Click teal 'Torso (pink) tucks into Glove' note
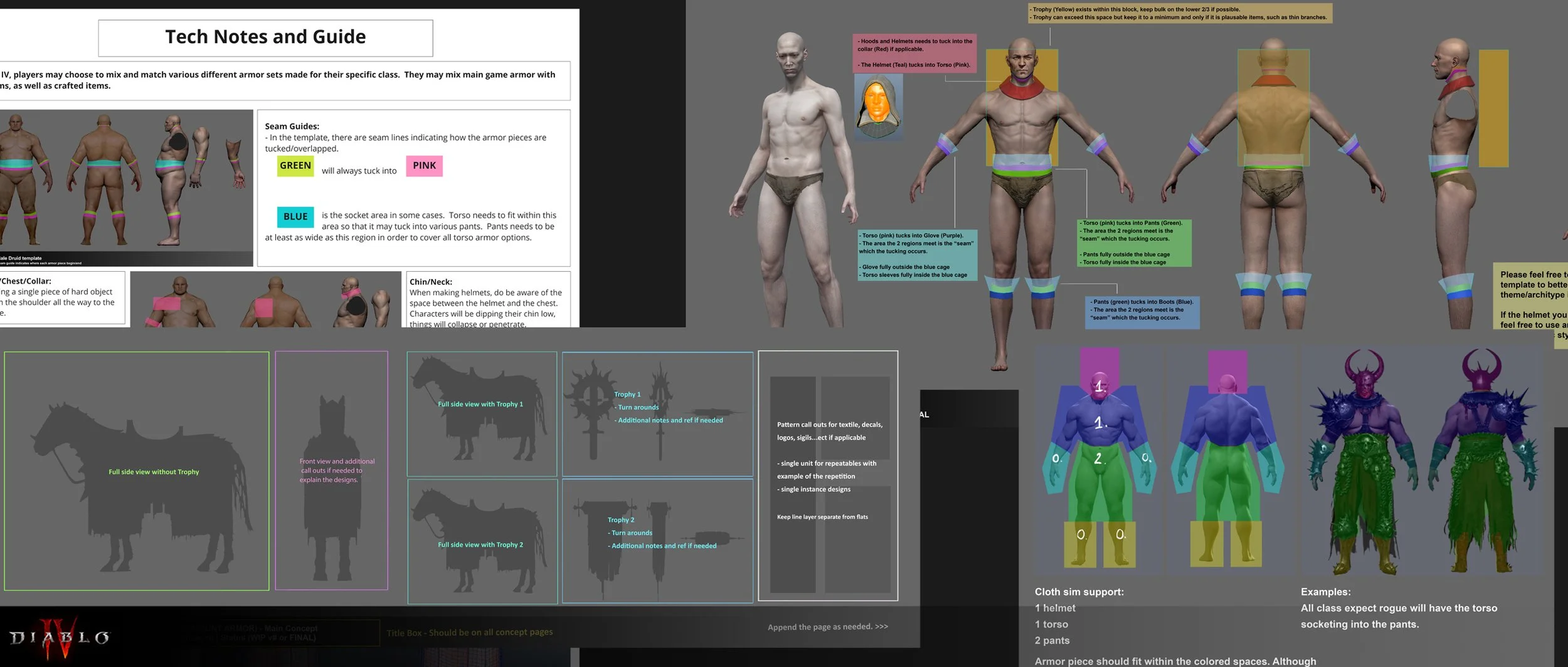The image size is (1568, 667). point(917,255)
